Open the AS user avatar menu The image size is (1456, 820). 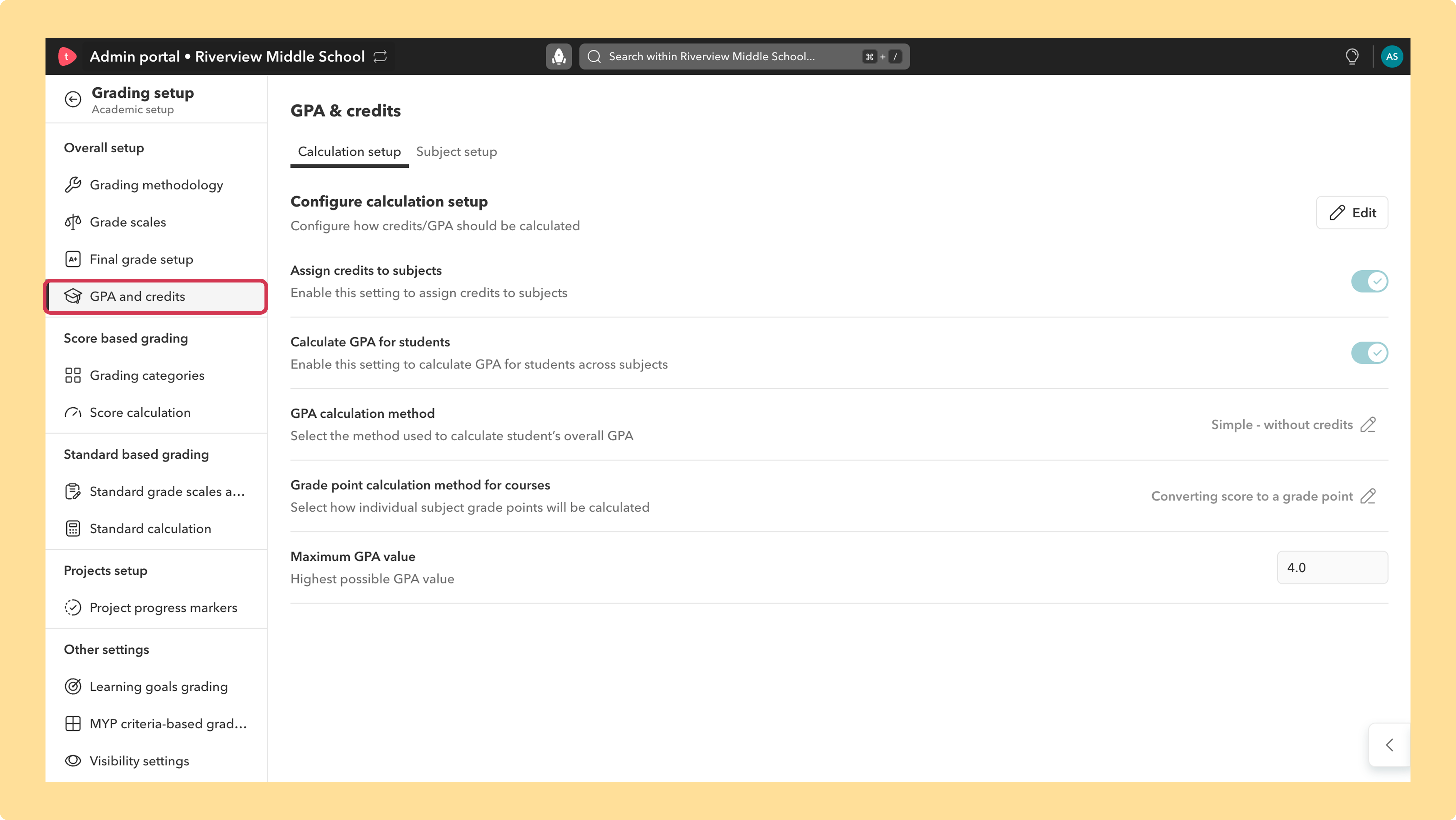1392,56
